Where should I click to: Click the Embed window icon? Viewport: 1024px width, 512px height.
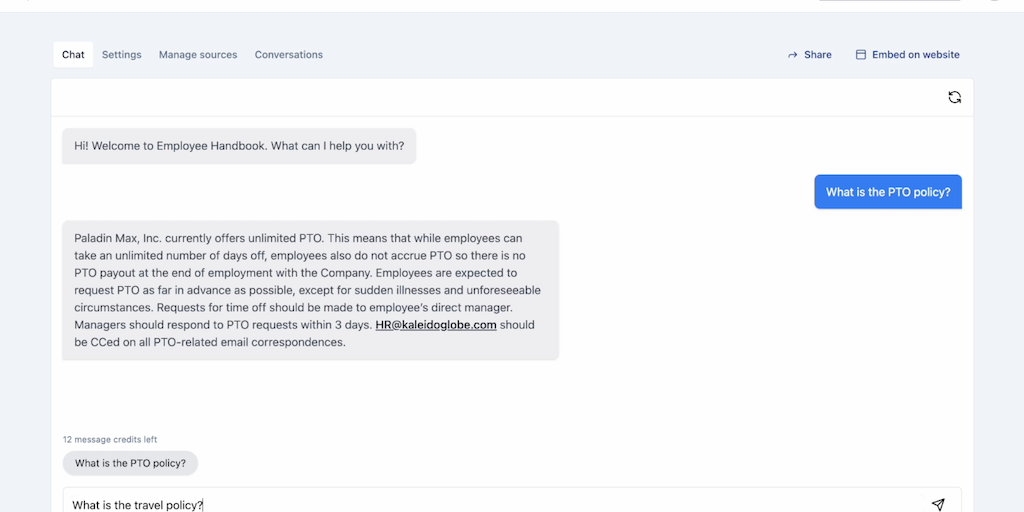coord(860,55)
